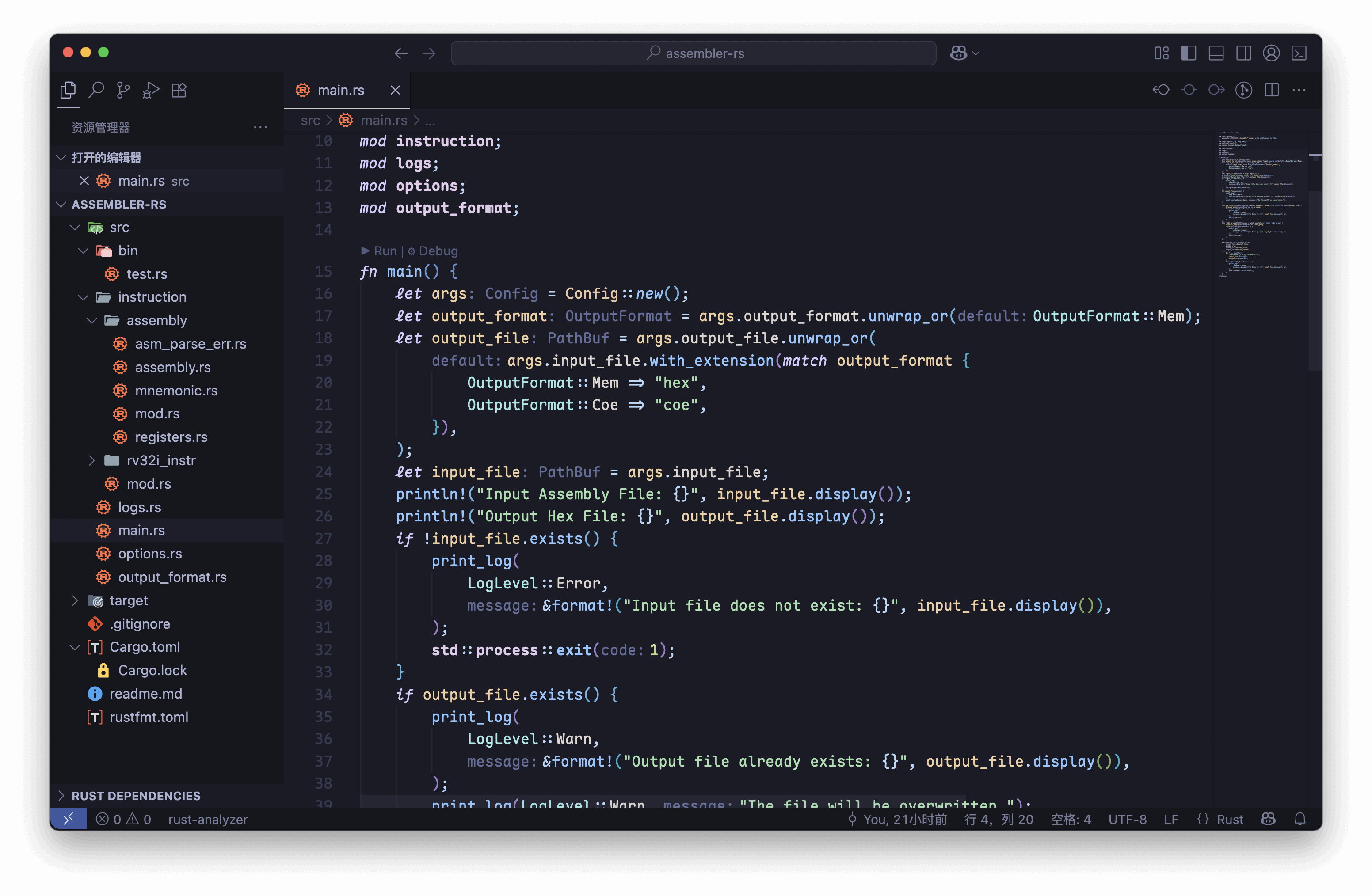This screenshot has height=896, width=1372.
Task: Expand the rv32i_instr folder
Action: [91, 460]
